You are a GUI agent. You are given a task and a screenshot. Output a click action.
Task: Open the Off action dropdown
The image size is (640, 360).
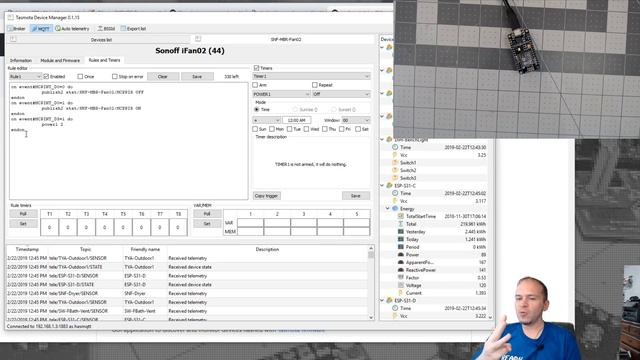341,94
